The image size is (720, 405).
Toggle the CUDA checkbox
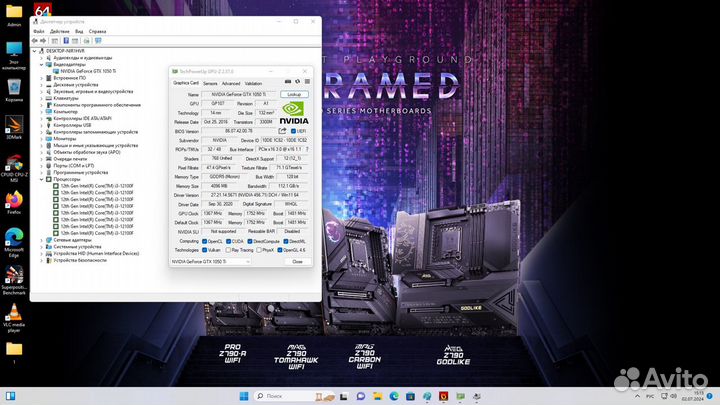point(228,241)
